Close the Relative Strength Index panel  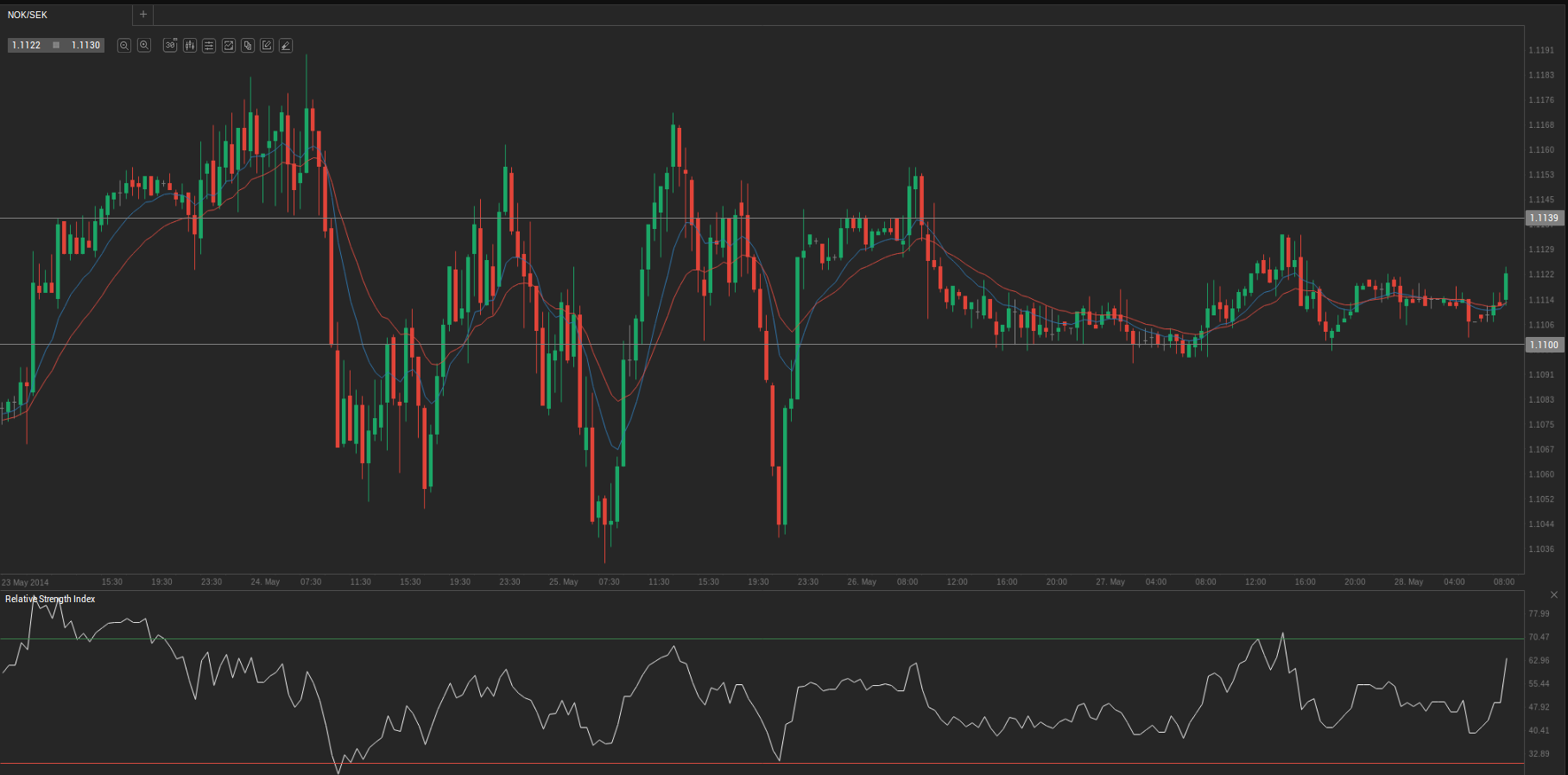click(1554, 594)
